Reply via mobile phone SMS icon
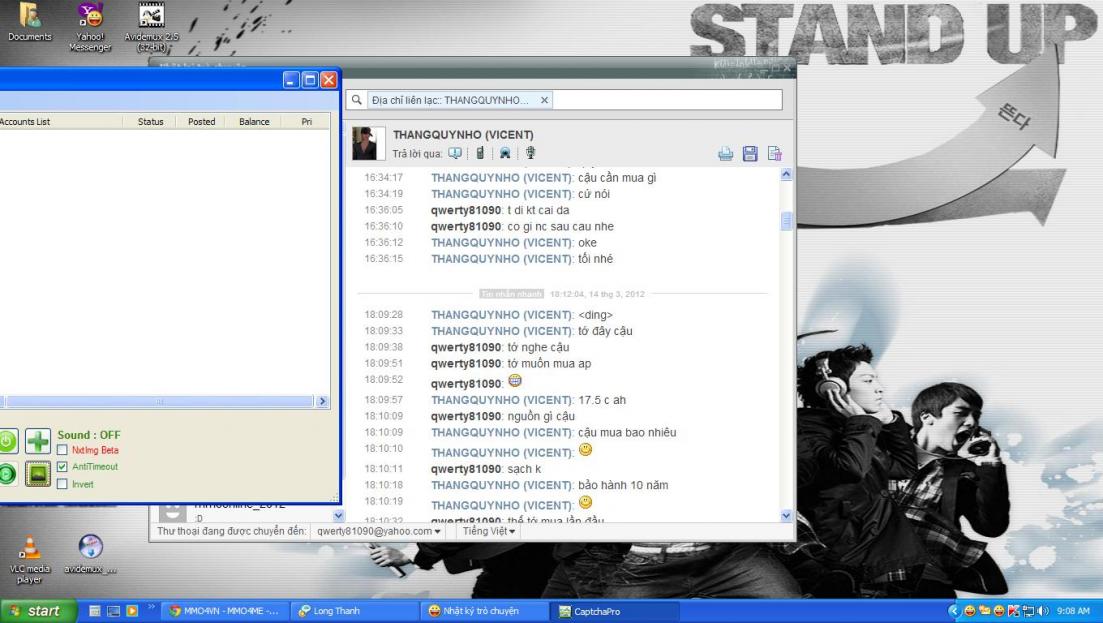Viewport: 1103px width, 623px height. click(x=480, y=153)
